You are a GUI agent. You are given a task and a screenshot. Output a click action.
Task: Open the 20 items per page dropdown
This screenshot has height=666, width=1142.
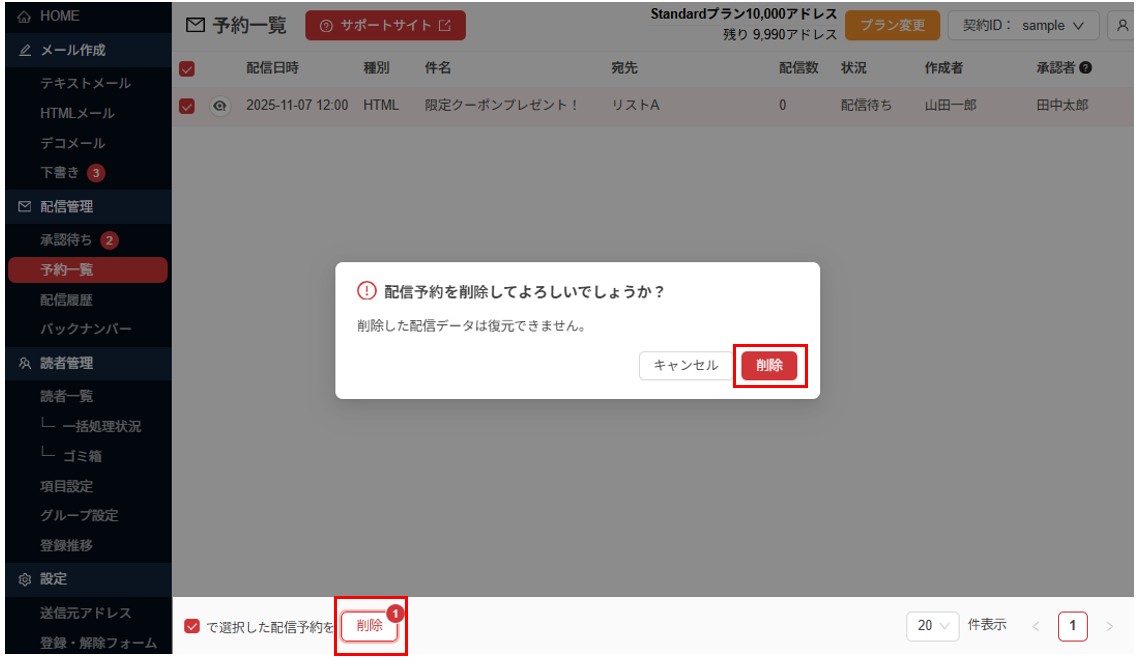932,626
